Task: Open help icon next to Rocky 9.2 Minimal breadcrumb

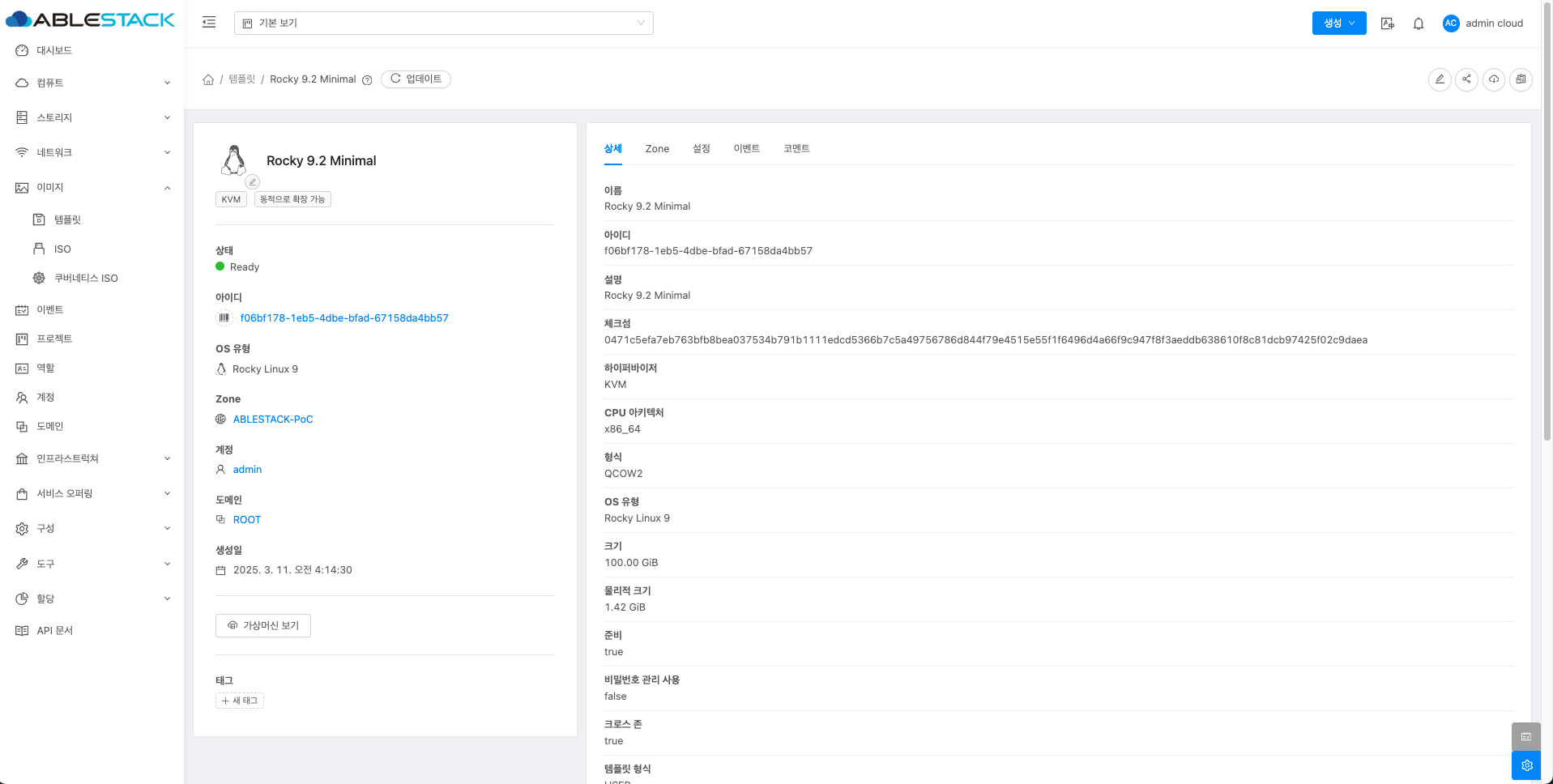Action: (367, 80)
